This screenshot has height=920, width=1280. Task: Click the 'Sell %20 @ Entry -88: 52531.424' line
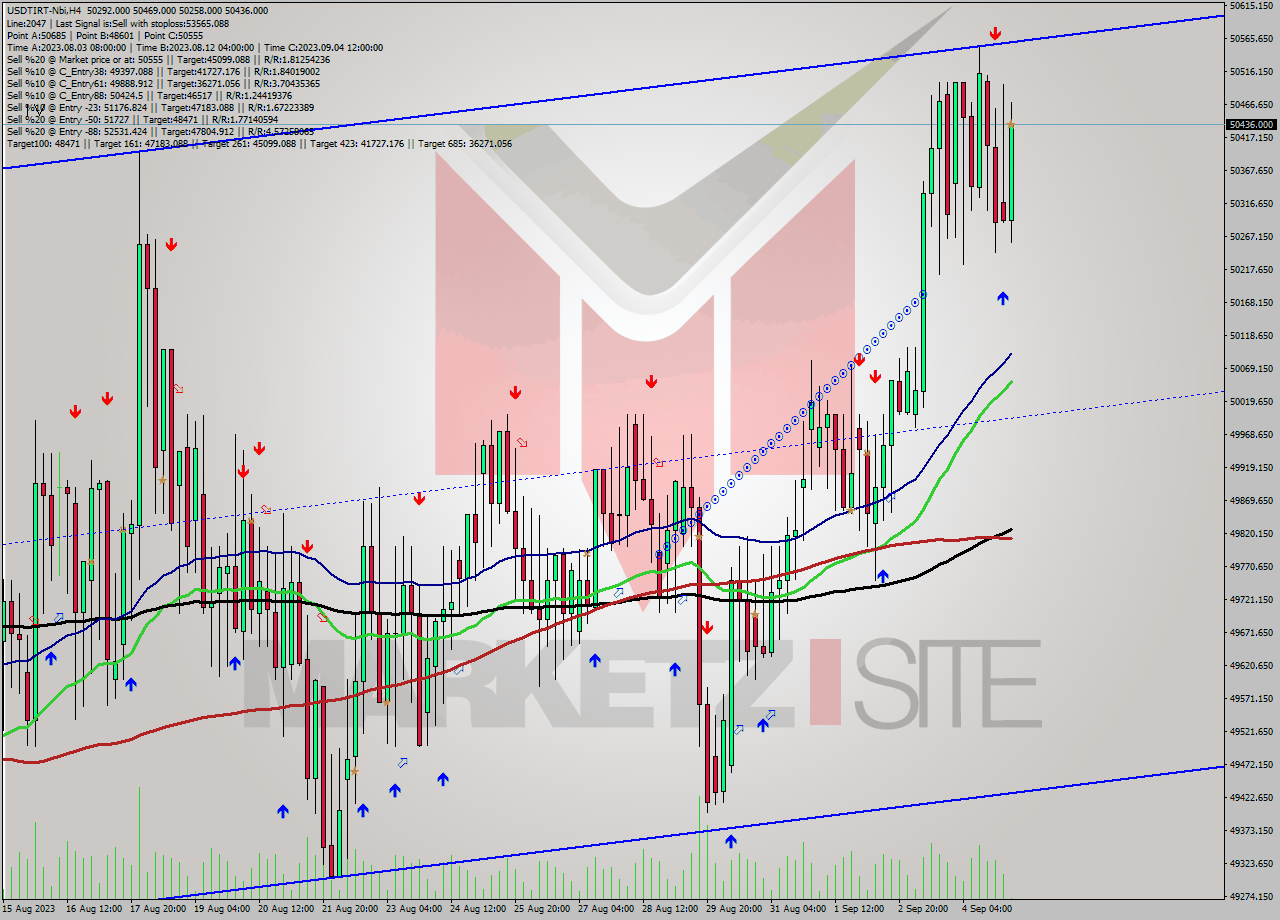(160, 131)
